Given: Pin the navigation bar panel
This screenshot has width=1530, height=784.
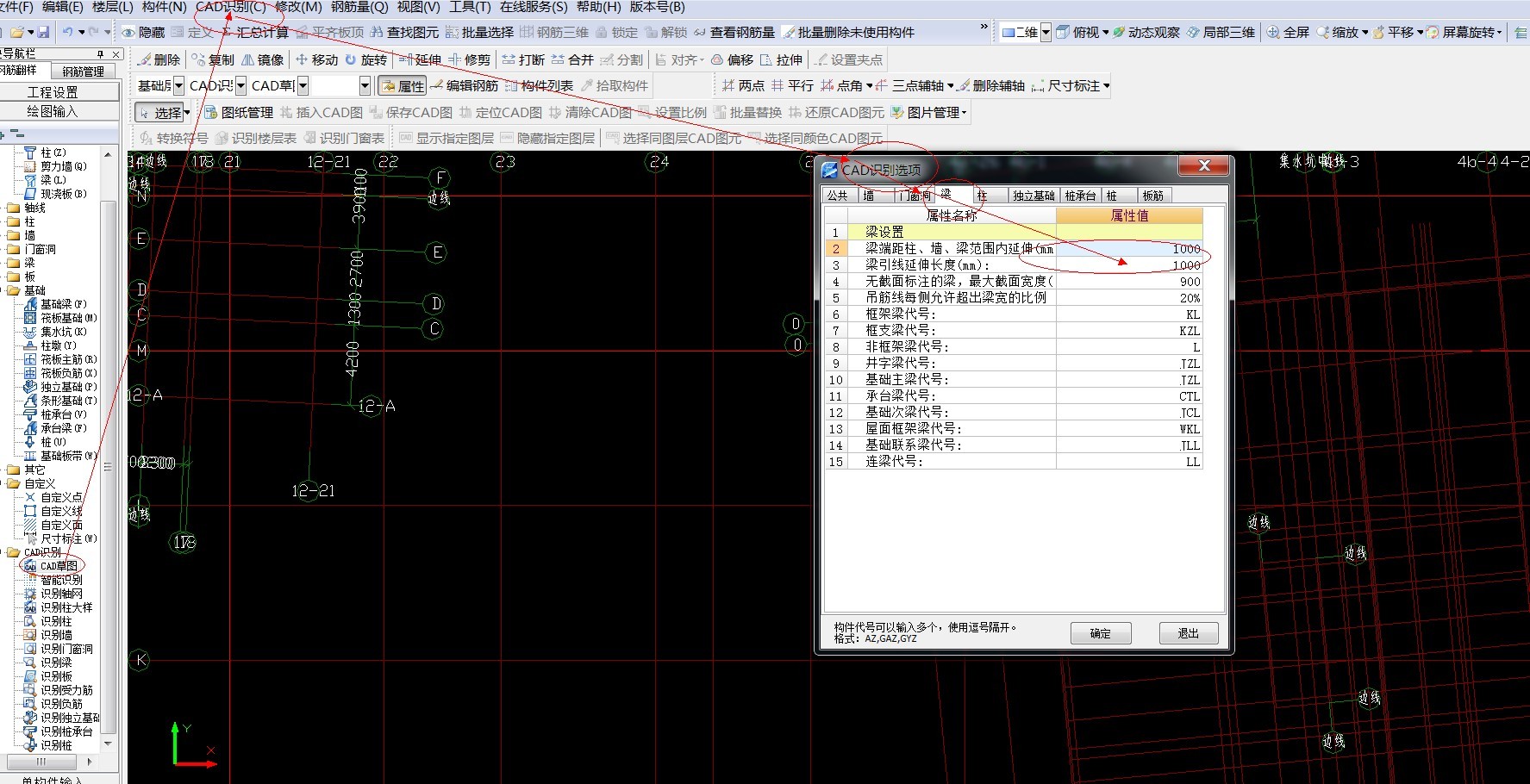Looking at the screenshot, I should click(x=100, y=53).
